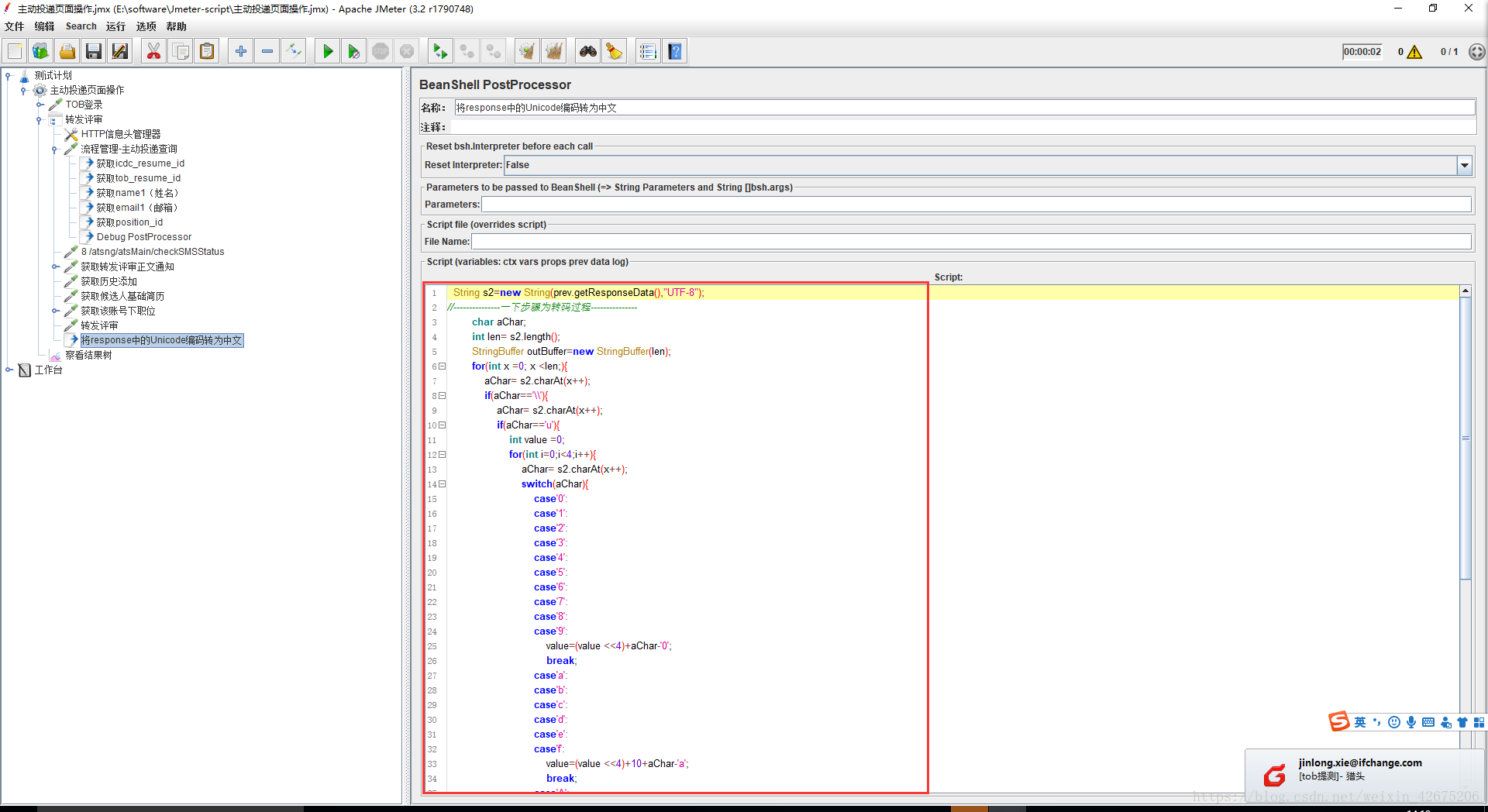Open the Function helper dialog icon
Image resolution: width=1488 pixels, height=812 pixels.
[x=648, y=52]
